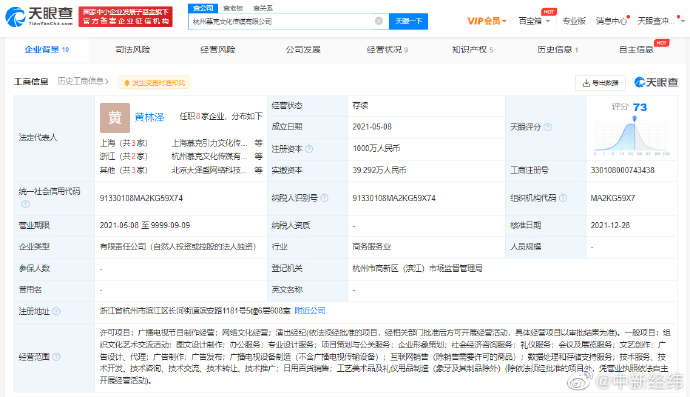
Task: Click the establishment date 2021-05-08
Action: coord(372,127)
